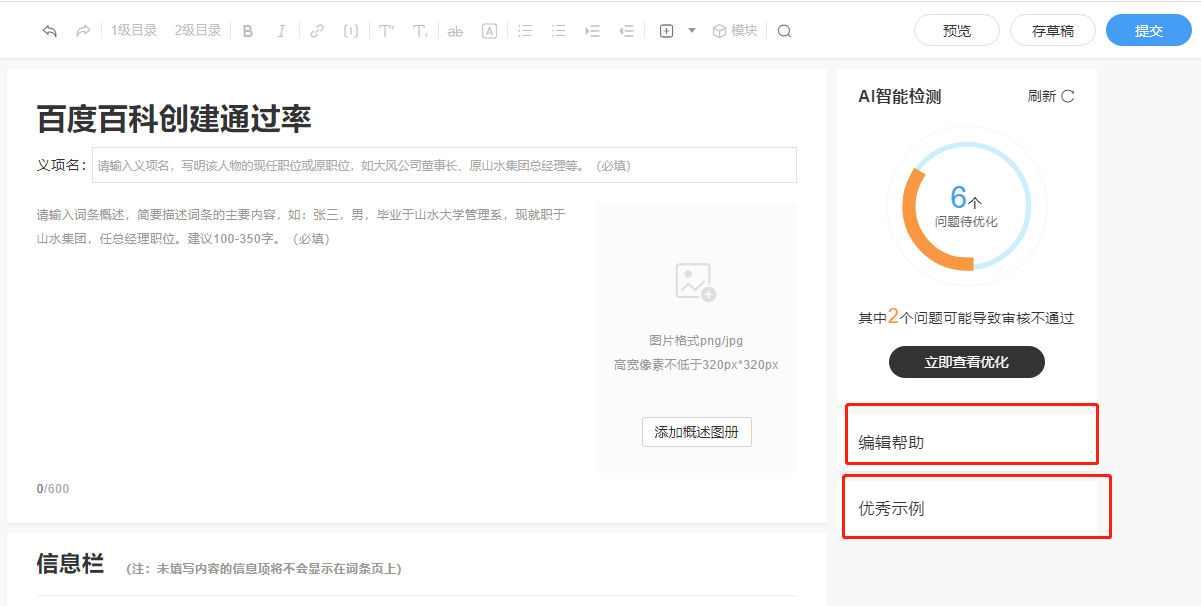Click the 预览 preview button
This screenshot has height=606, width=1201.
957,31
